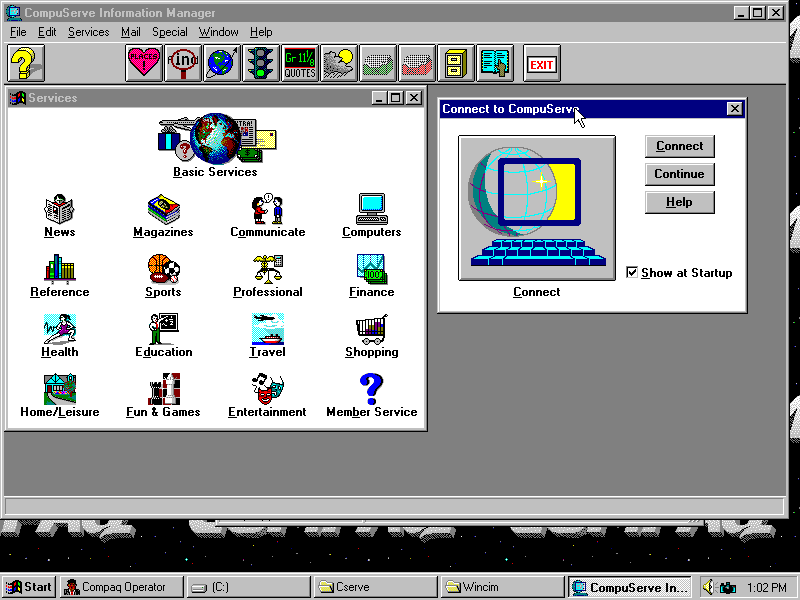Open the stock Quotes toolbar icon
Image resolution: width=800 pixels, height=600 pixels.
pyautogui.click(x=299, y=63)
